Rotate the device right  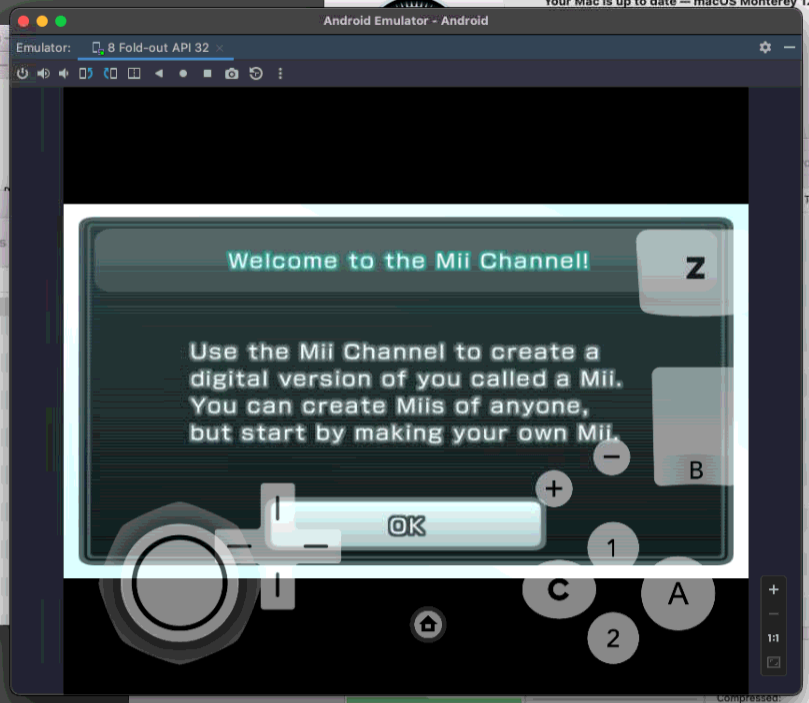pos(110,73)
